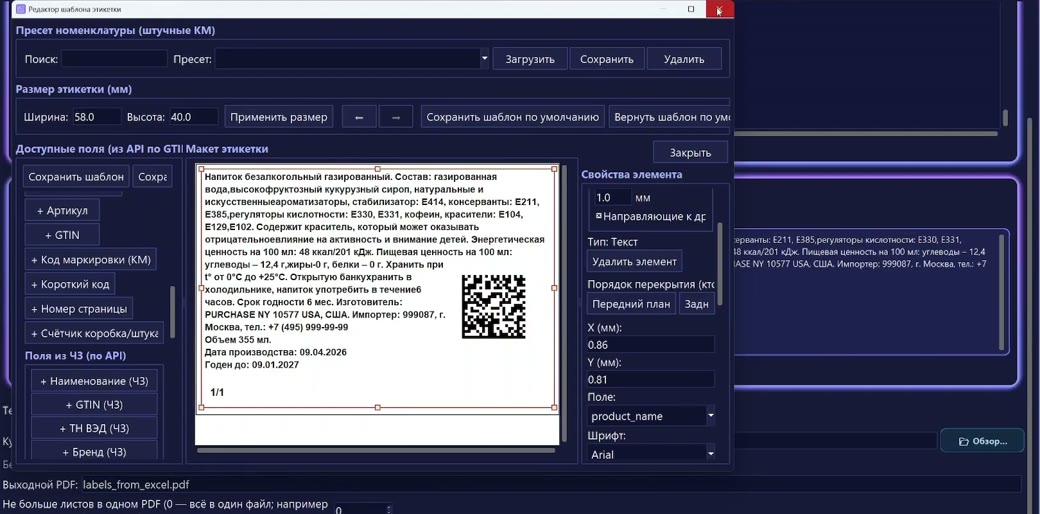This screenshot has width=1040, height=514.
Task: Click the left-middle resize handle of text element
Action: pyautogui.click(x=202, y=288)
